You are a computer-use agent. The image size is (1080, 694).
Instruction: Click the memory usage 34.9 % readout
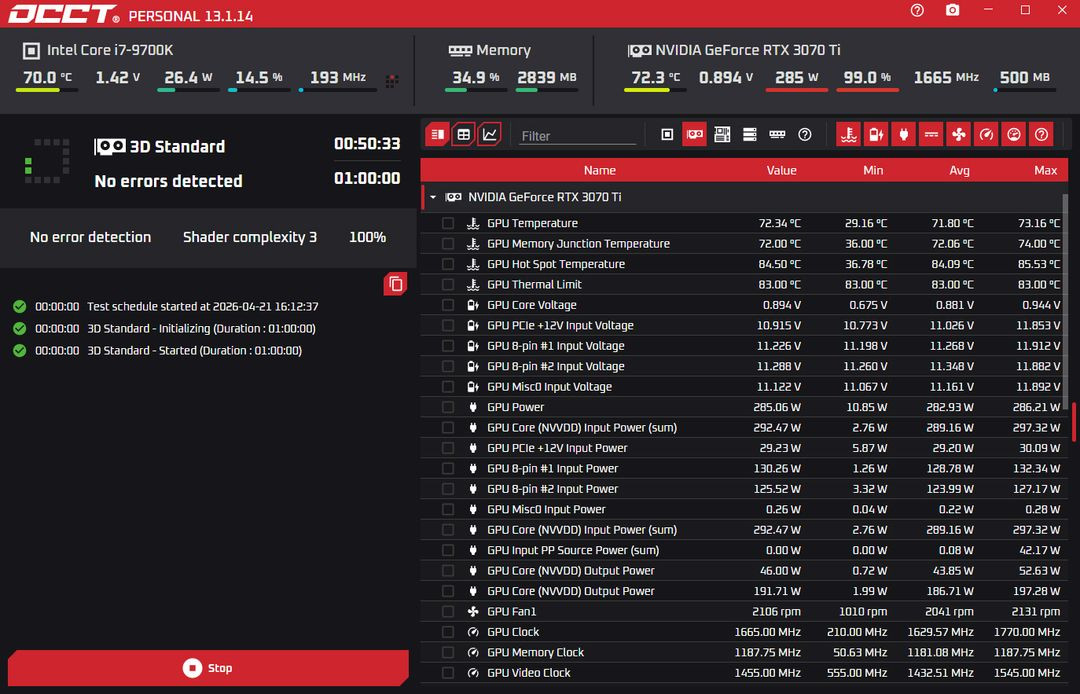[475, 77]
